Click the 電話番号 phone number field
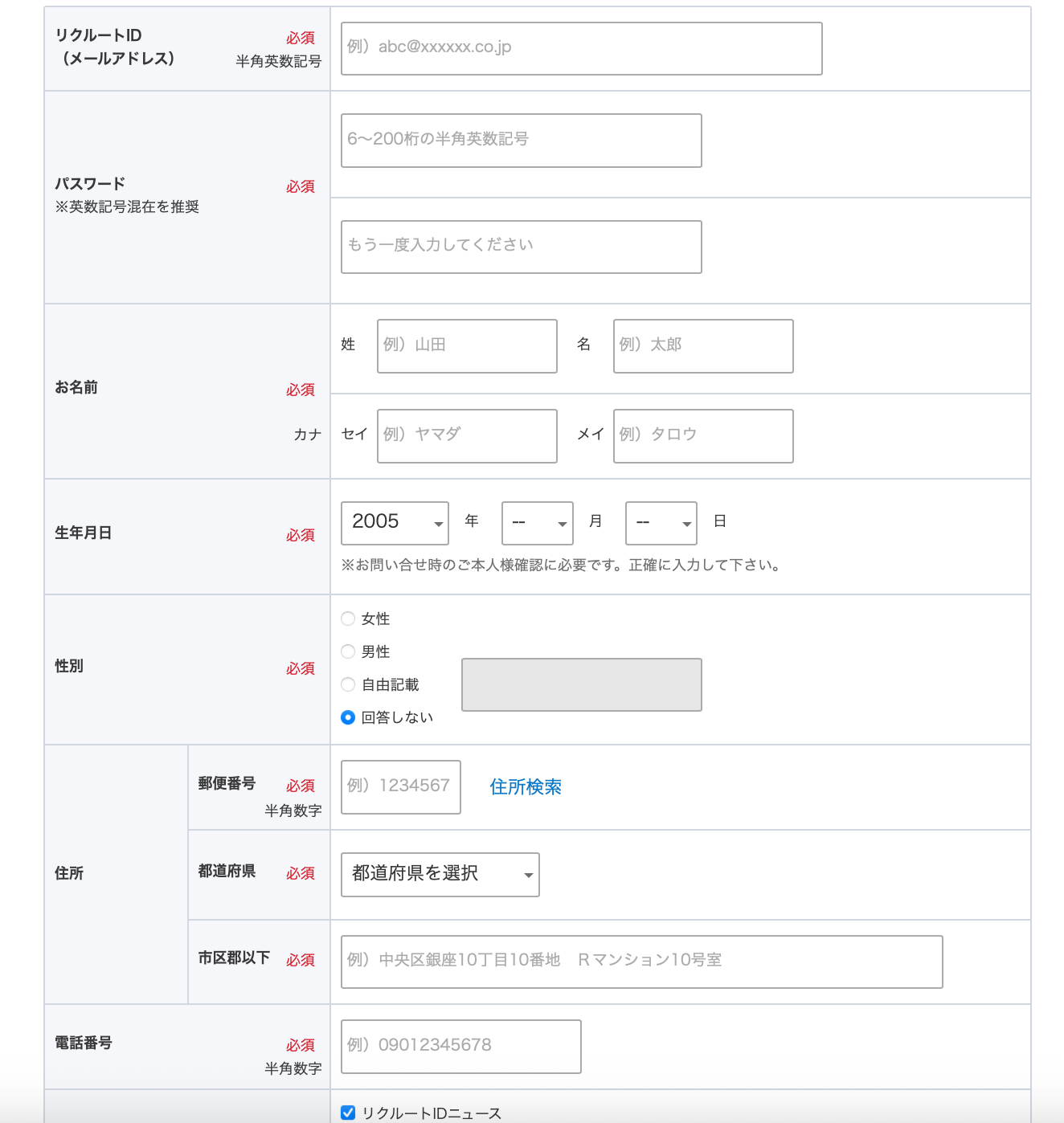The image size is (1064, 1123). click(460, 1047)
